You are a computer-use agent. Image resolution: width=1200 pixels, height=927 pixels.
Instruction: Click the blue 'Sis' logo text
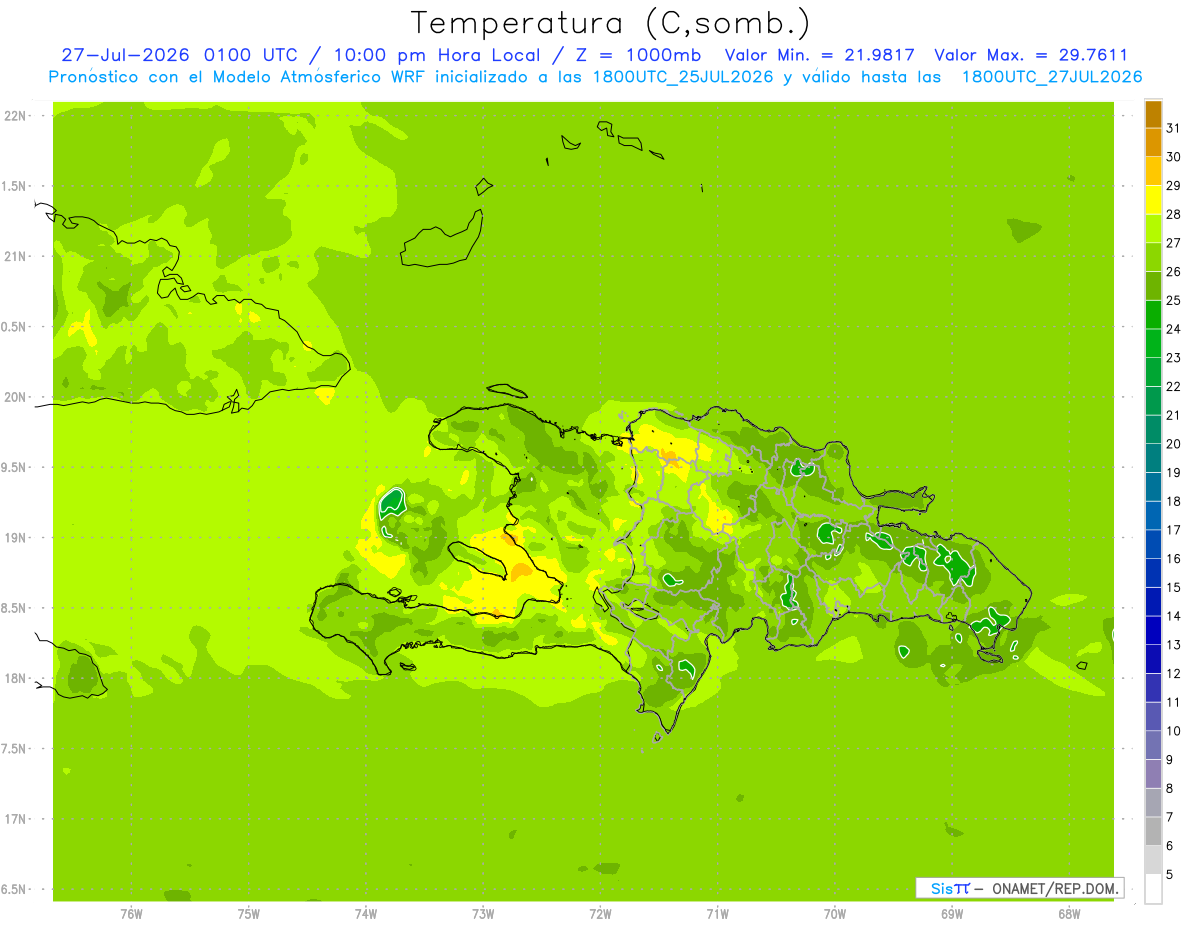pos(940,888)
